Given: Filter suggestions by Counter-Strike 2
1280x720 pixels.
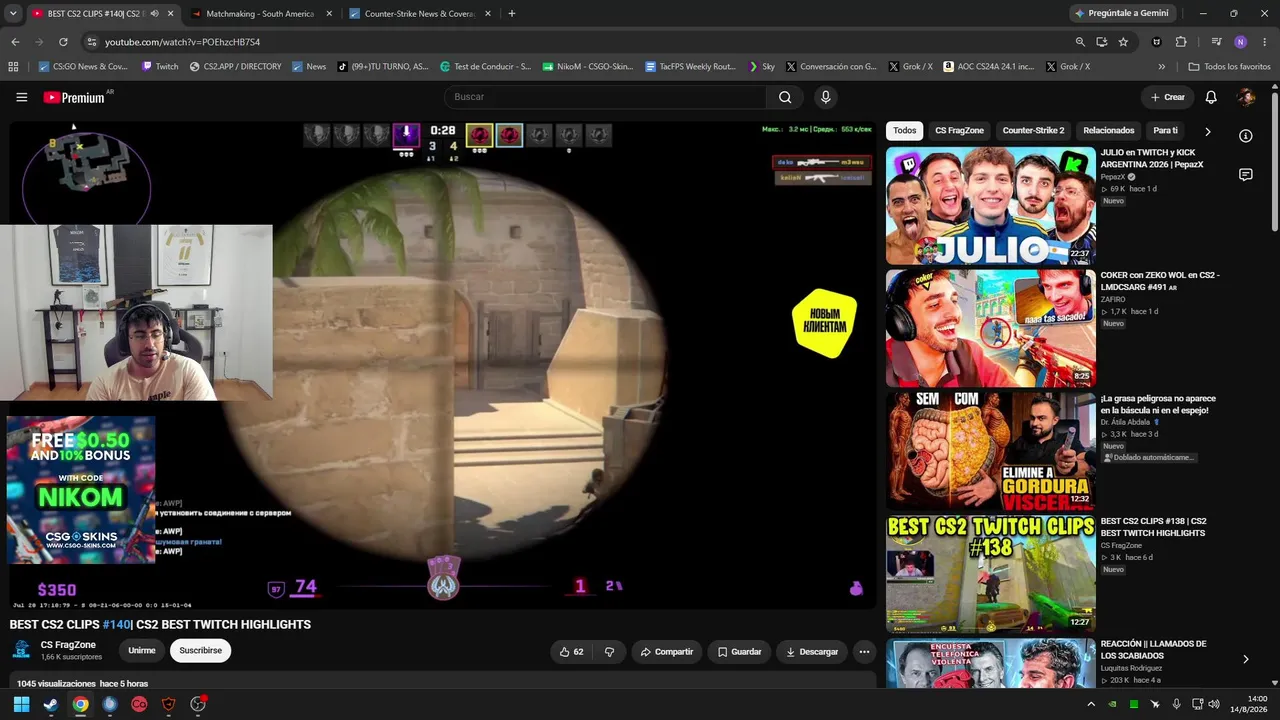Looking at the screenshot, I should coord(1034,131).
